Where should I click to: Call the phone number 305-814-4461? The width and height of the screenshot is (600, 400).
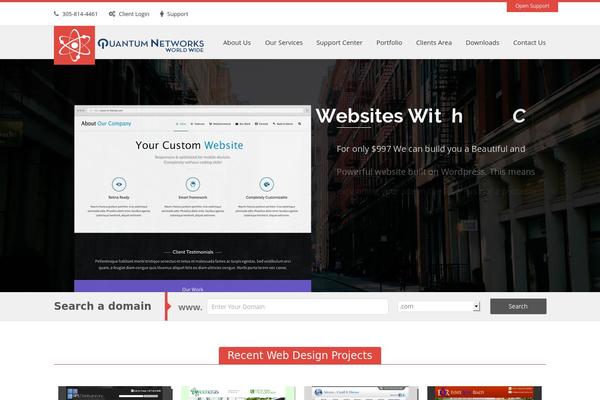pos(80,14)
